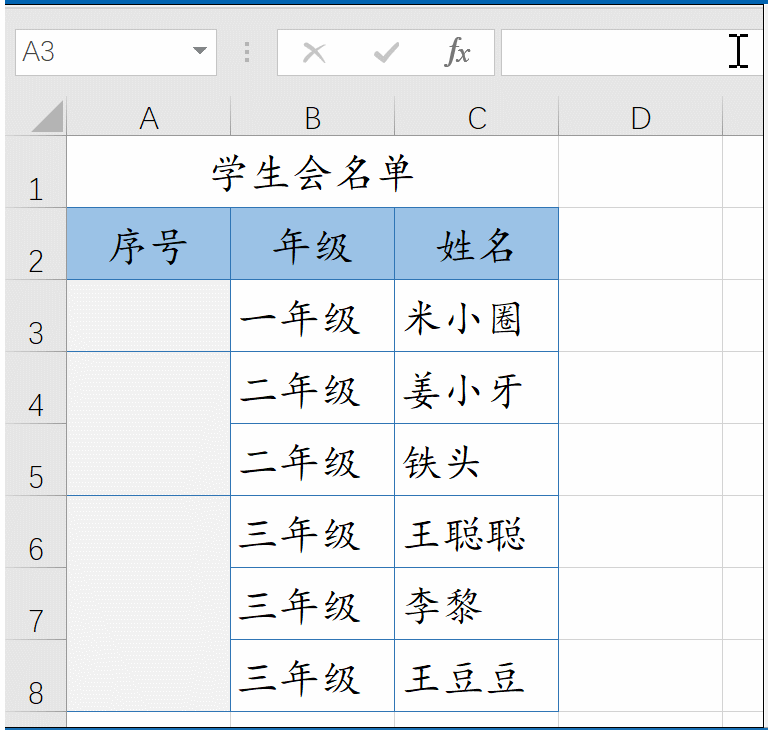The image size is (768, 730).
Task: Click into the formula bar input
Action: (632, 52)
